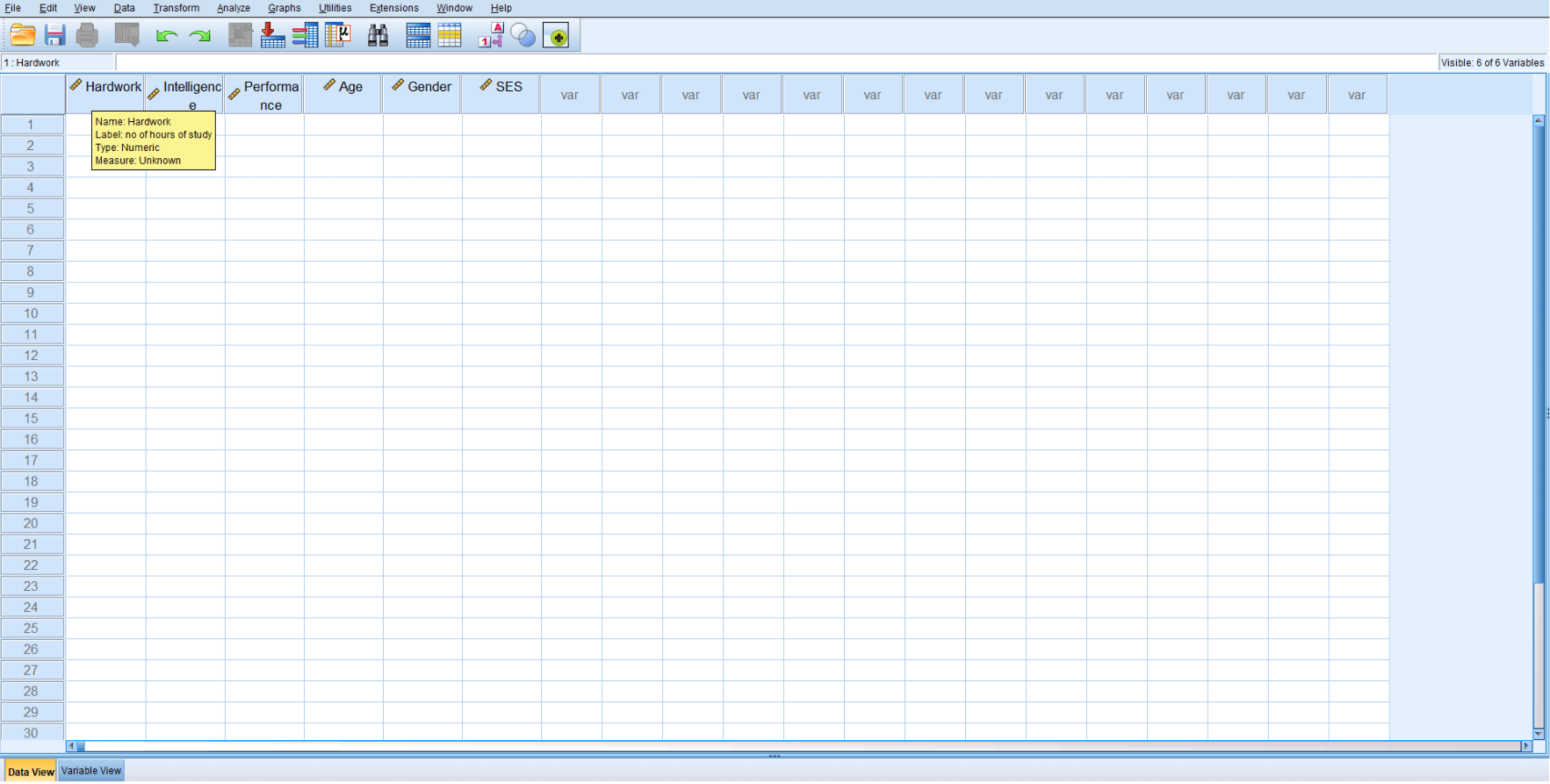
Task: Select the select-all corner cell of the grid
Action: [32, 94]
